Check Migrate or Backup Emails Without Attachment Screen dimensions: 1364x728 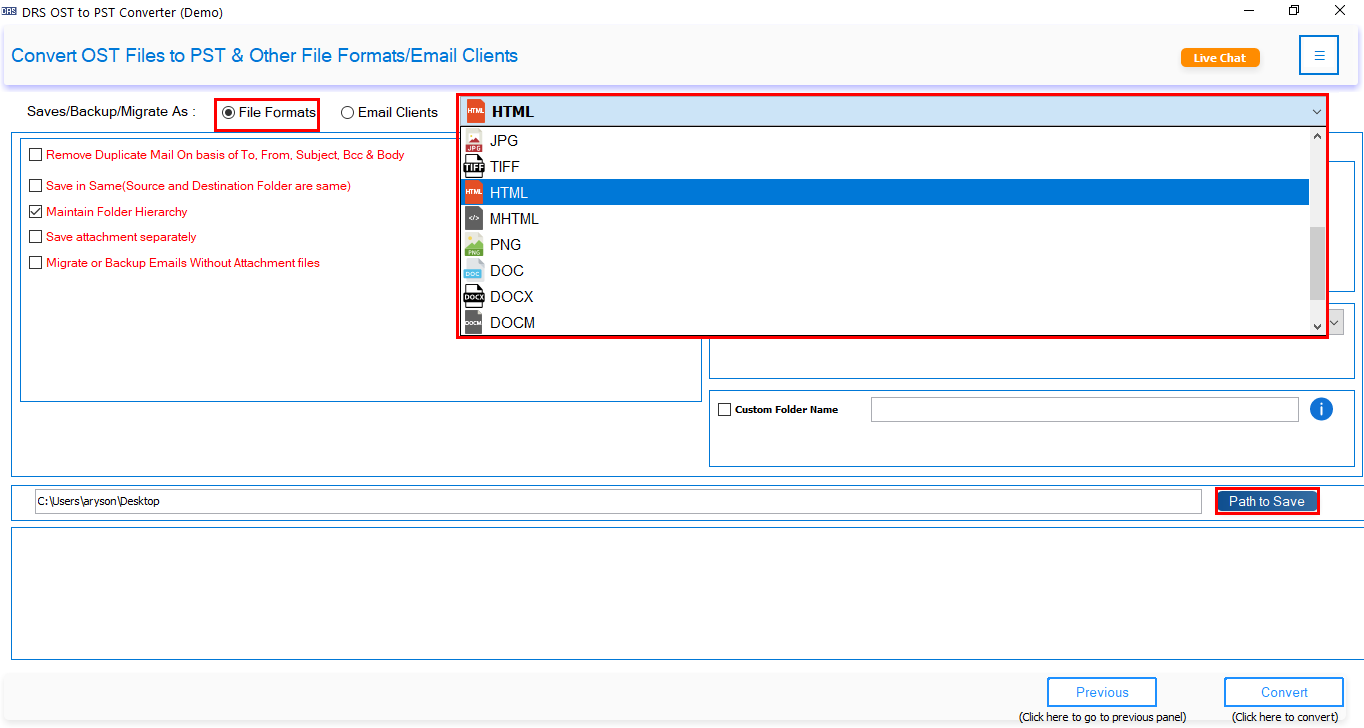click(x=36, y=263)
